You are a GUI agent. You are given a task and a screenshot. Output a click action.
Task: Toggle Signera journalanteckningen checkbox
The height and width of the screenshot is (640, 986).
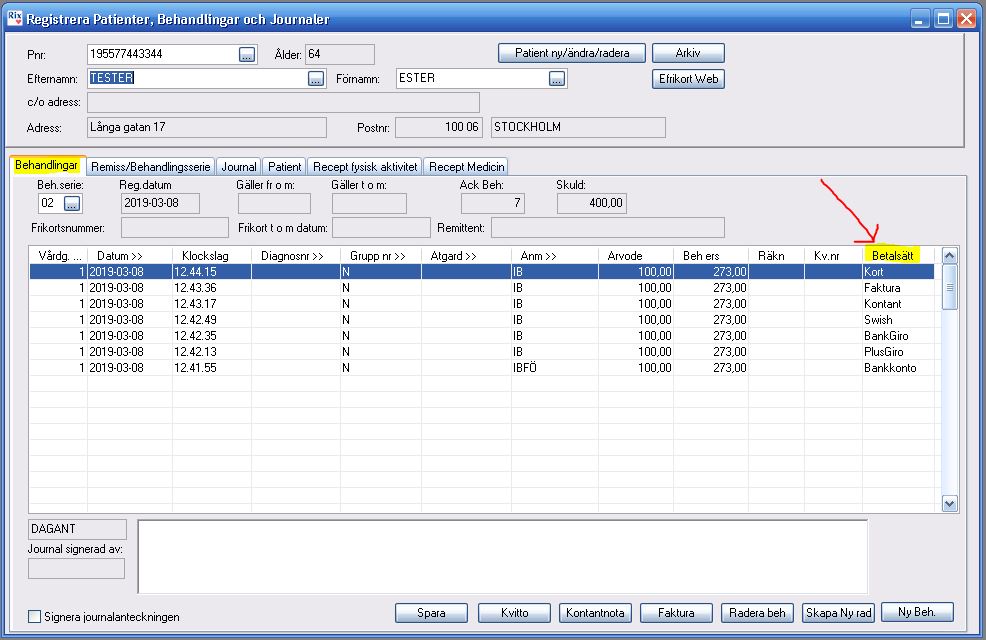[35, 617]
